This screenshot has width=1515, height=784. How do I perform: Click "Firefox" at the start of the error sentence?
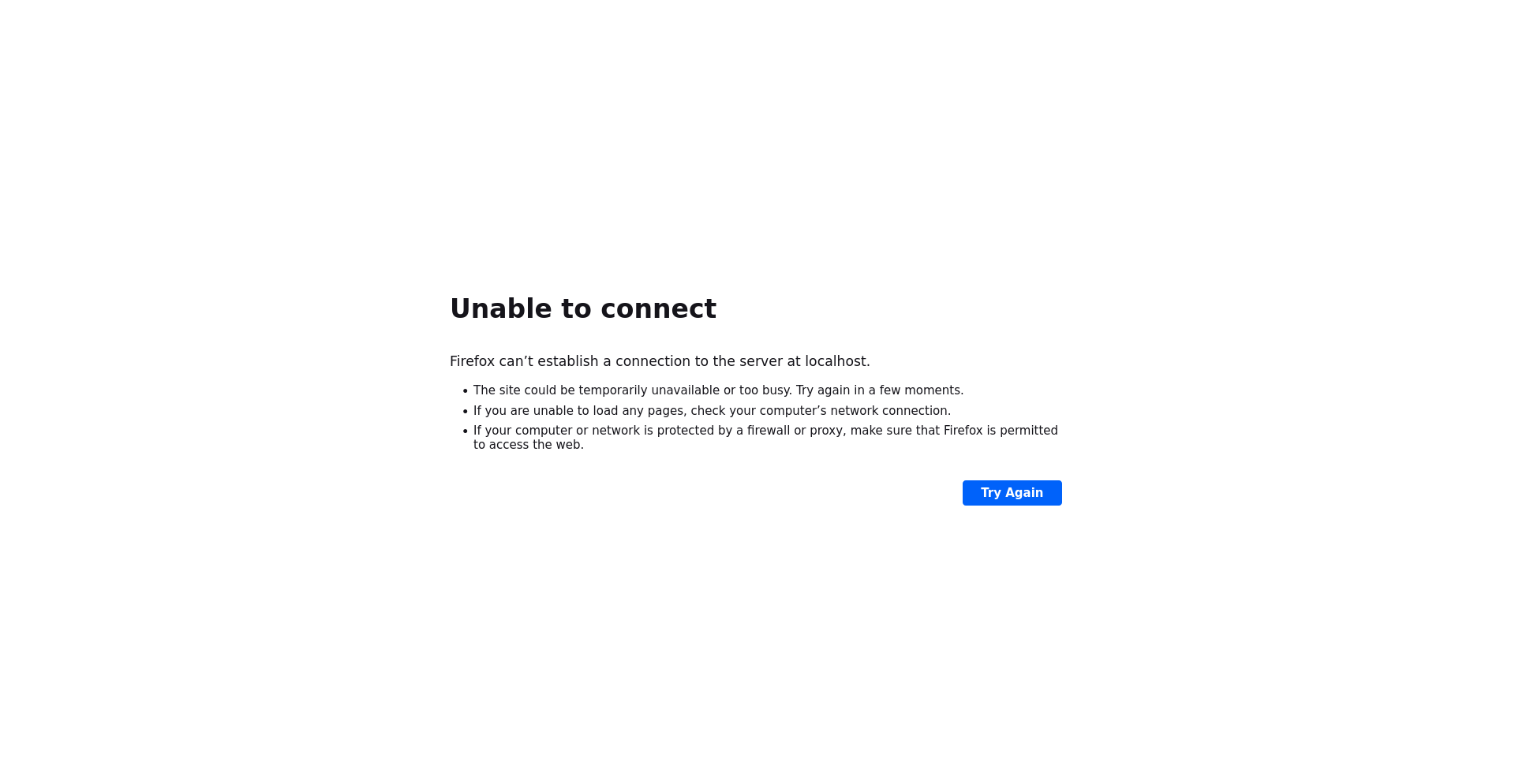(x=472, y=361)
